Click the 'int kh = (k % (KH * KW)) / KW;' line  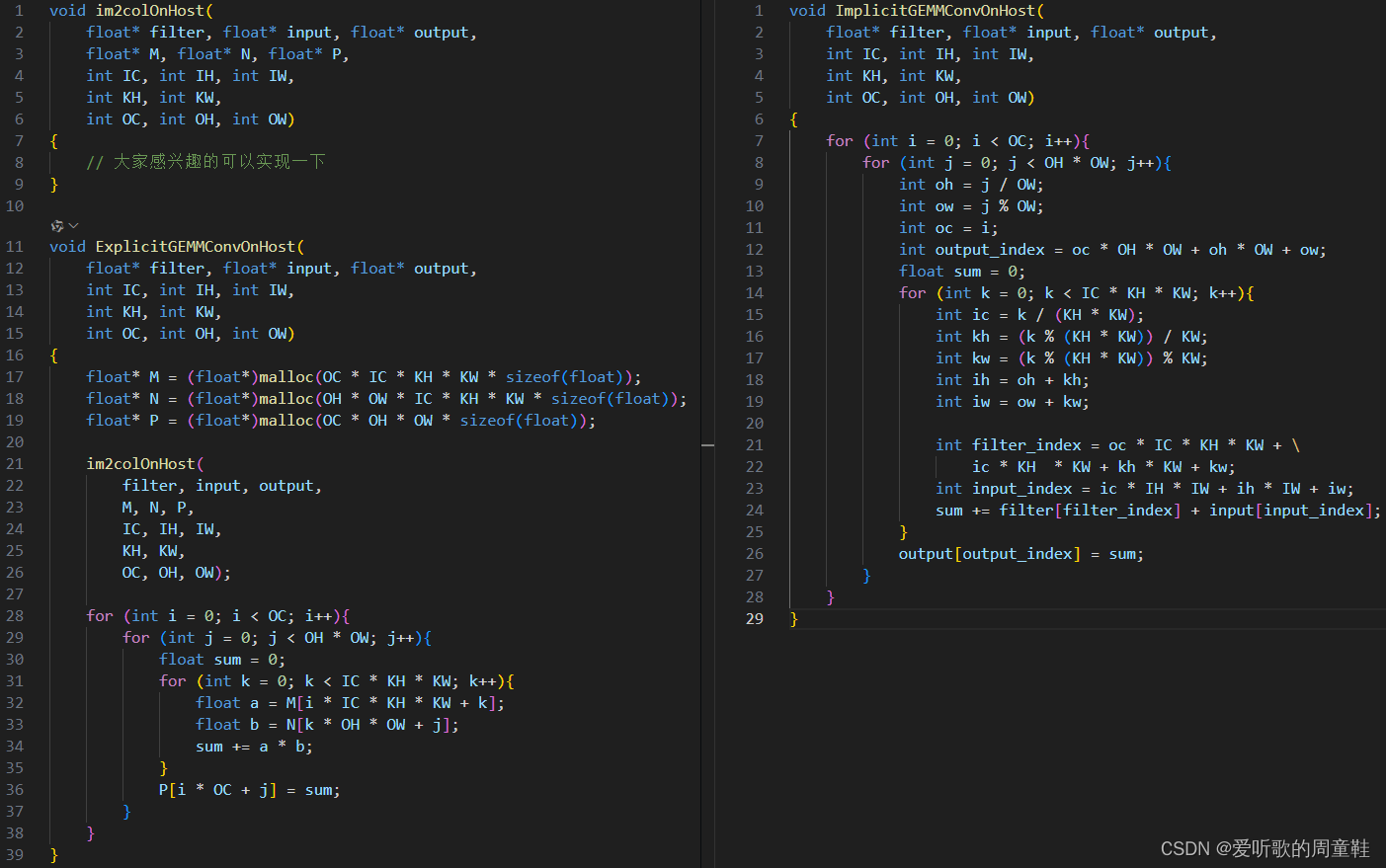click(1072, 337)
